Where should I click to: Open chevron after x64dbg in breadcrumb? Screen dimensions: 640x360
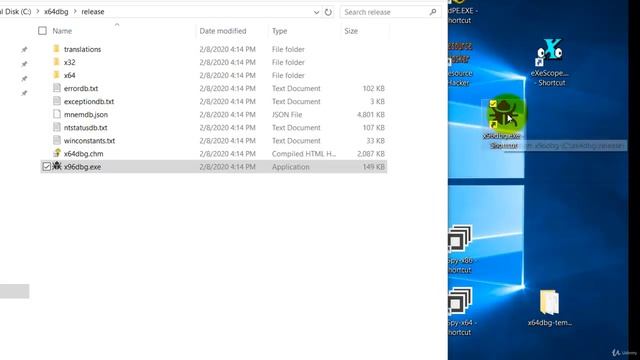click(x=75, y=11)
